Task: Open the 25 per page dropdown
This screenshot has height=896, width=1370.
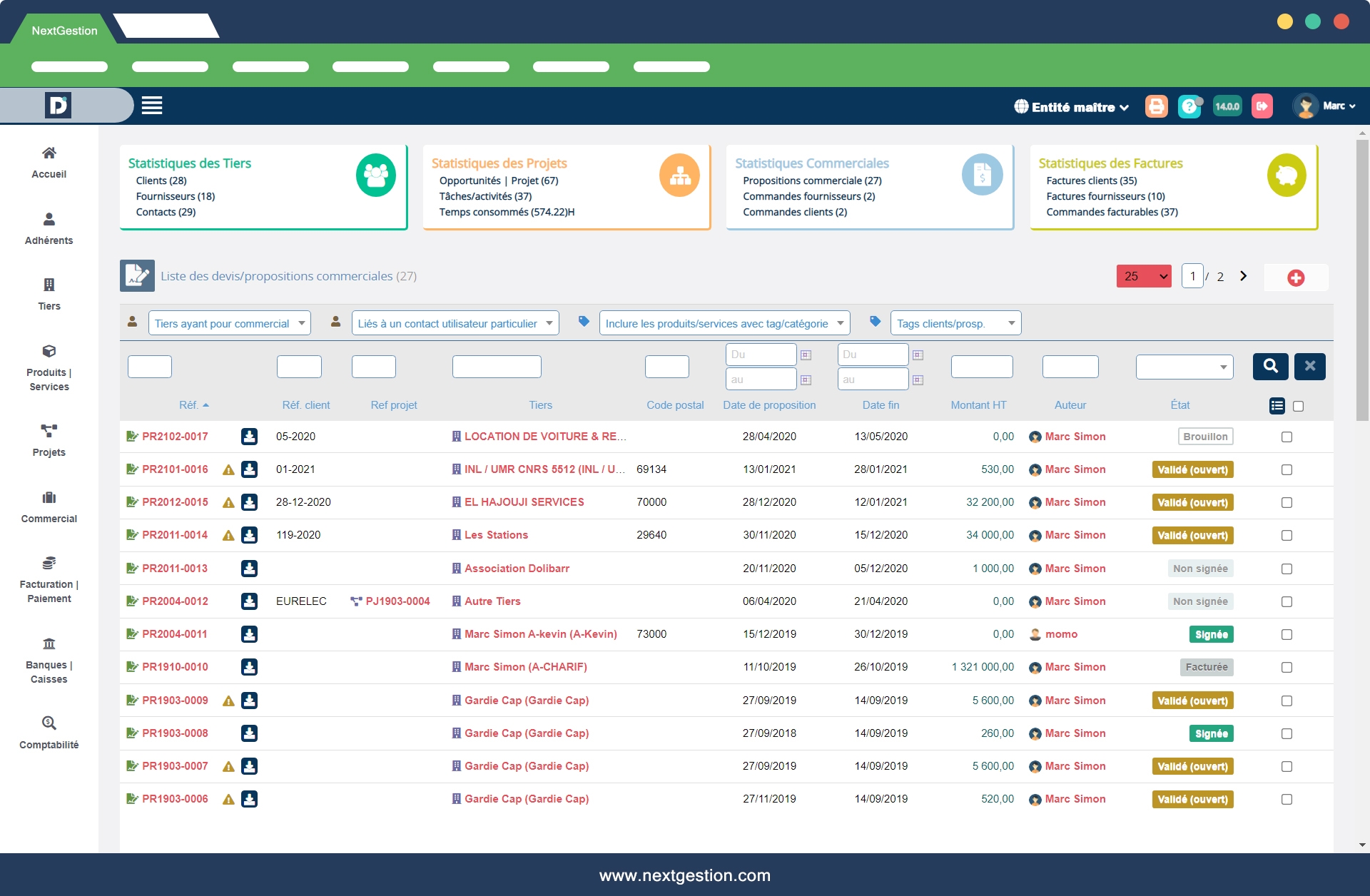Action: click(1144, 276)
